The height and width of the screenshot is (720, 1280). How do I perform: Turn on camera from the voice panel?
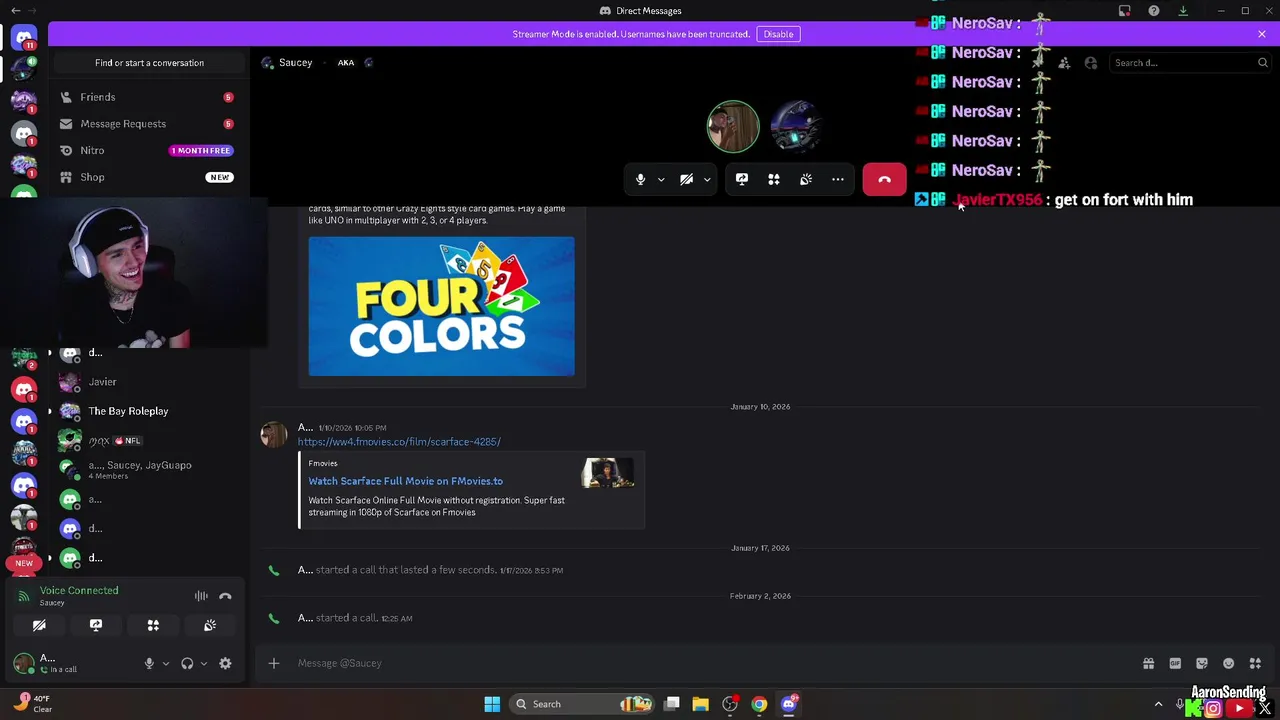(x=39, y=625)
